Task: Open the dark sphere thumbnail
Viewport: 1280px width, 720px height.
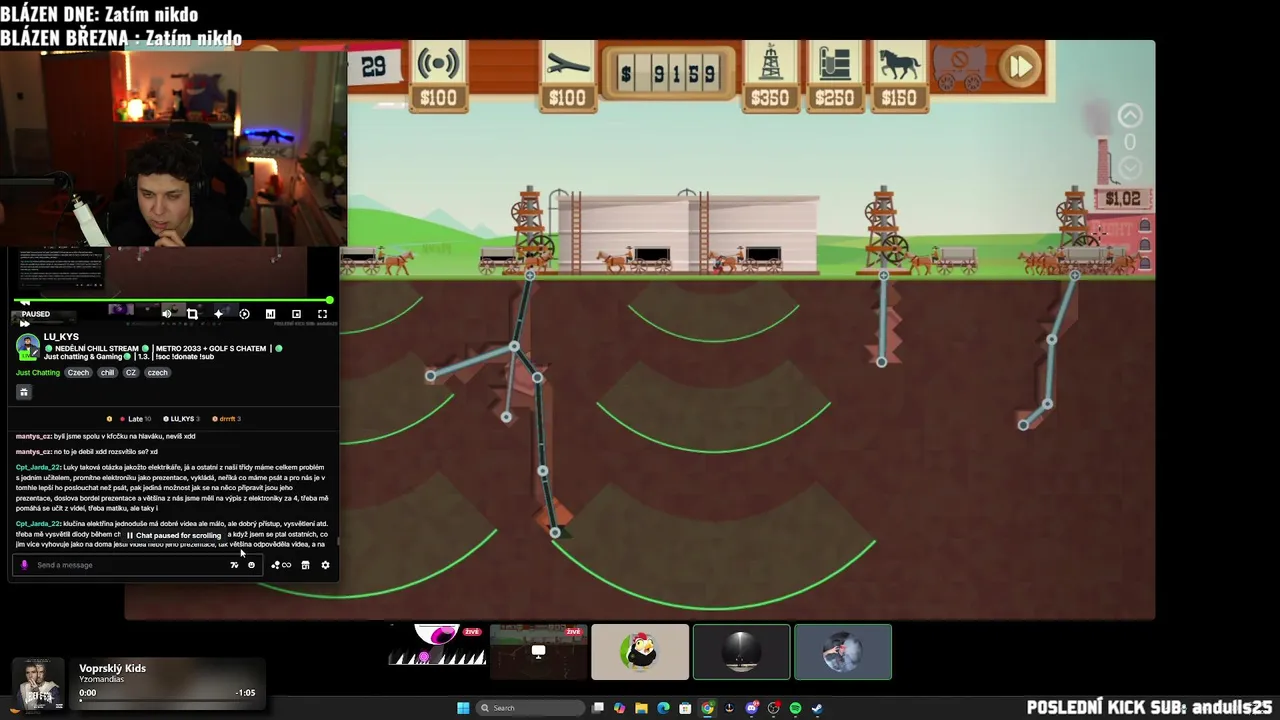Action: point(741,652)
